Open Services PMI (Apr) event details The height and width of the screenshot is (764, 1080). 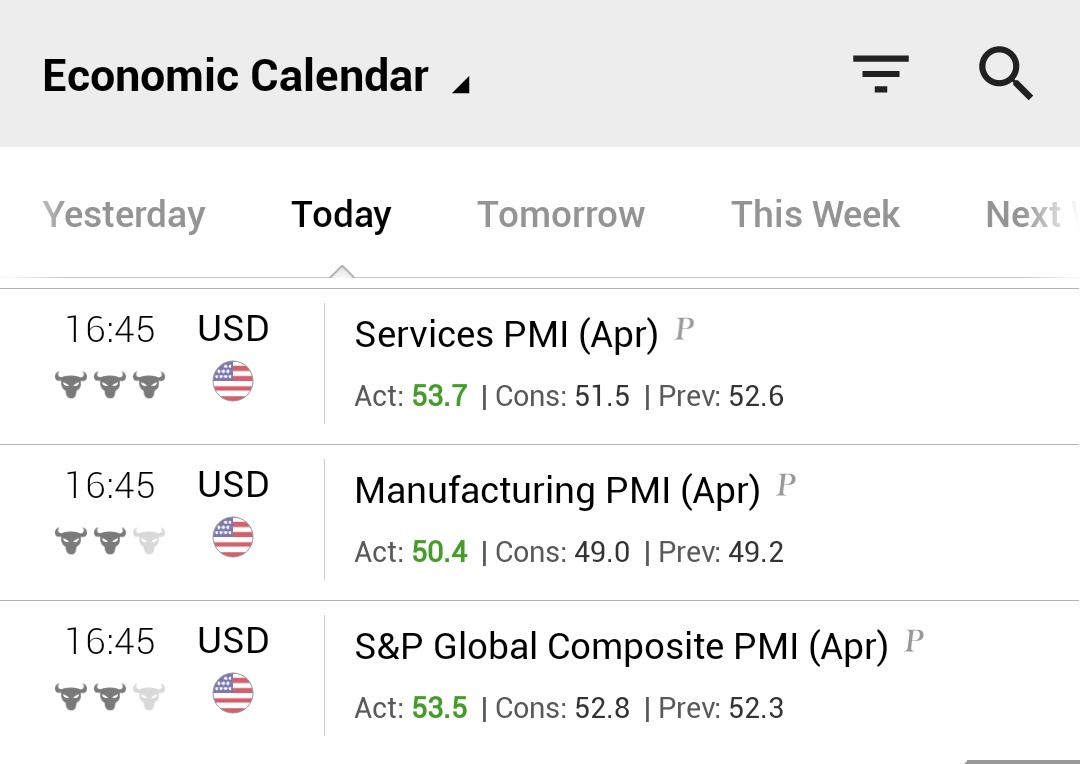[x=506, y=335]
